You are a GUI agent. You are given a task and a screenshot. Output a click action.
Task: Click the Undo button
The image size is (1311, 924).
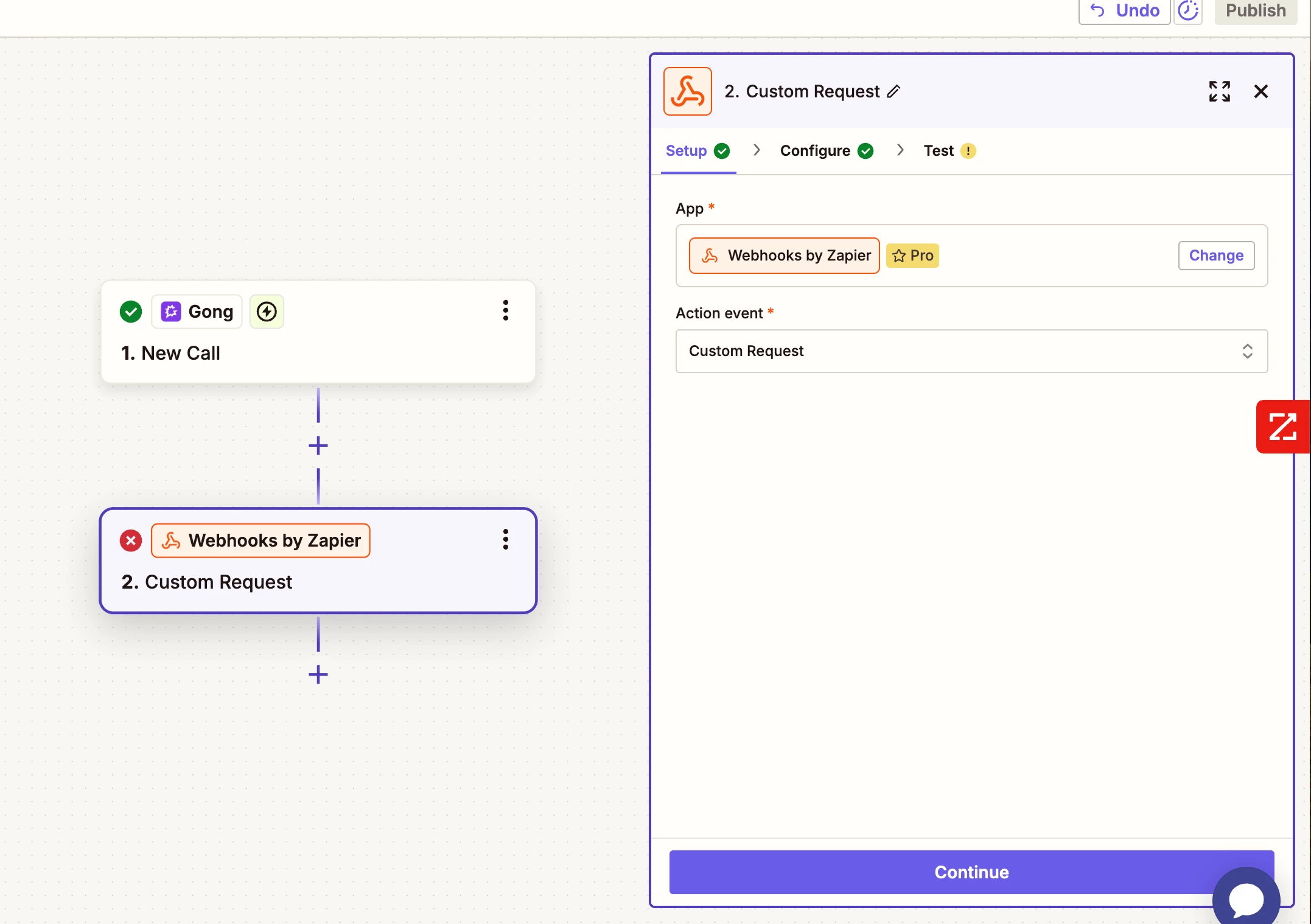(1124, 10)
